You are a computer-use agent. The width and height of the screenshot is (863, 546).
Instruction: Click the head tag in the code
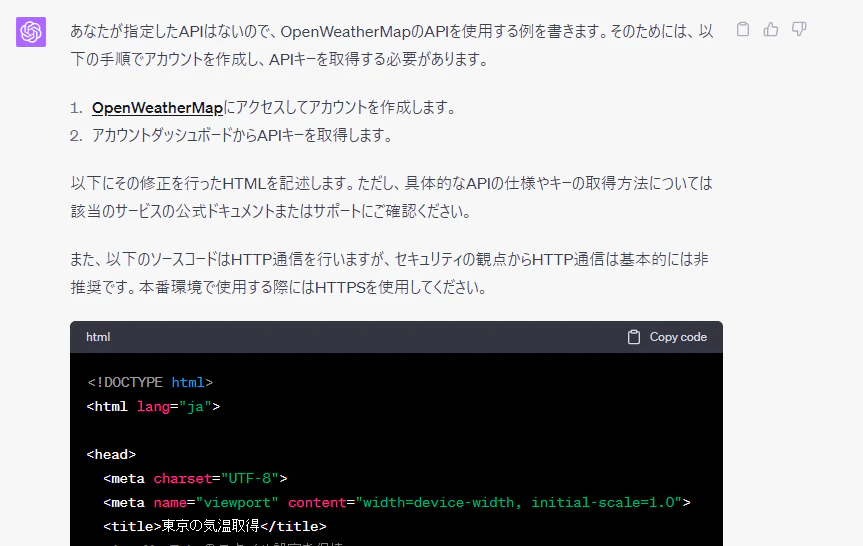click(111, 454)
